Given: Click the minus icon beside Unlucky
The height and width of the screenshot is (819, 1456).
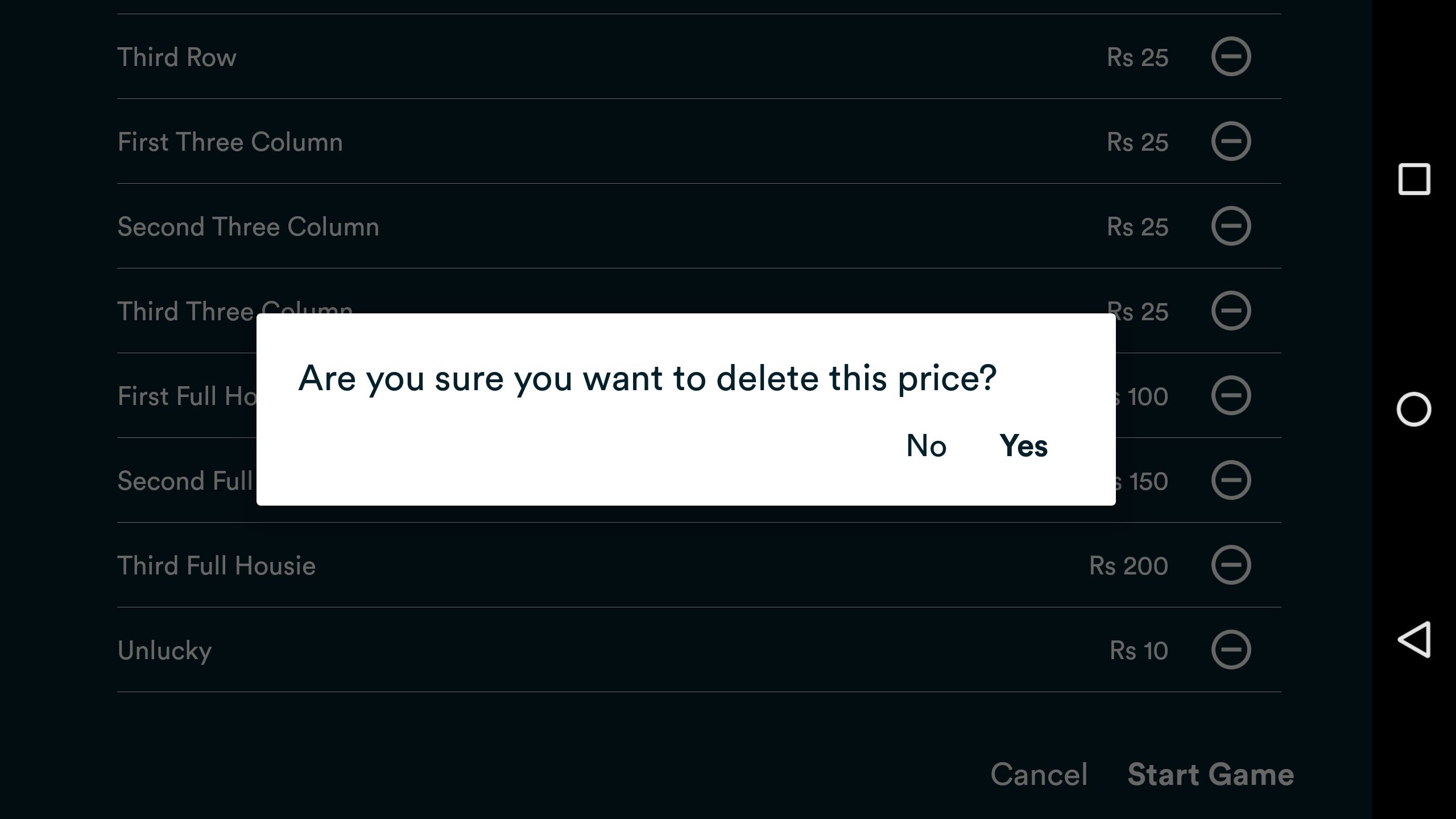Looking at the screenshot, I should tap(1231, 650).
